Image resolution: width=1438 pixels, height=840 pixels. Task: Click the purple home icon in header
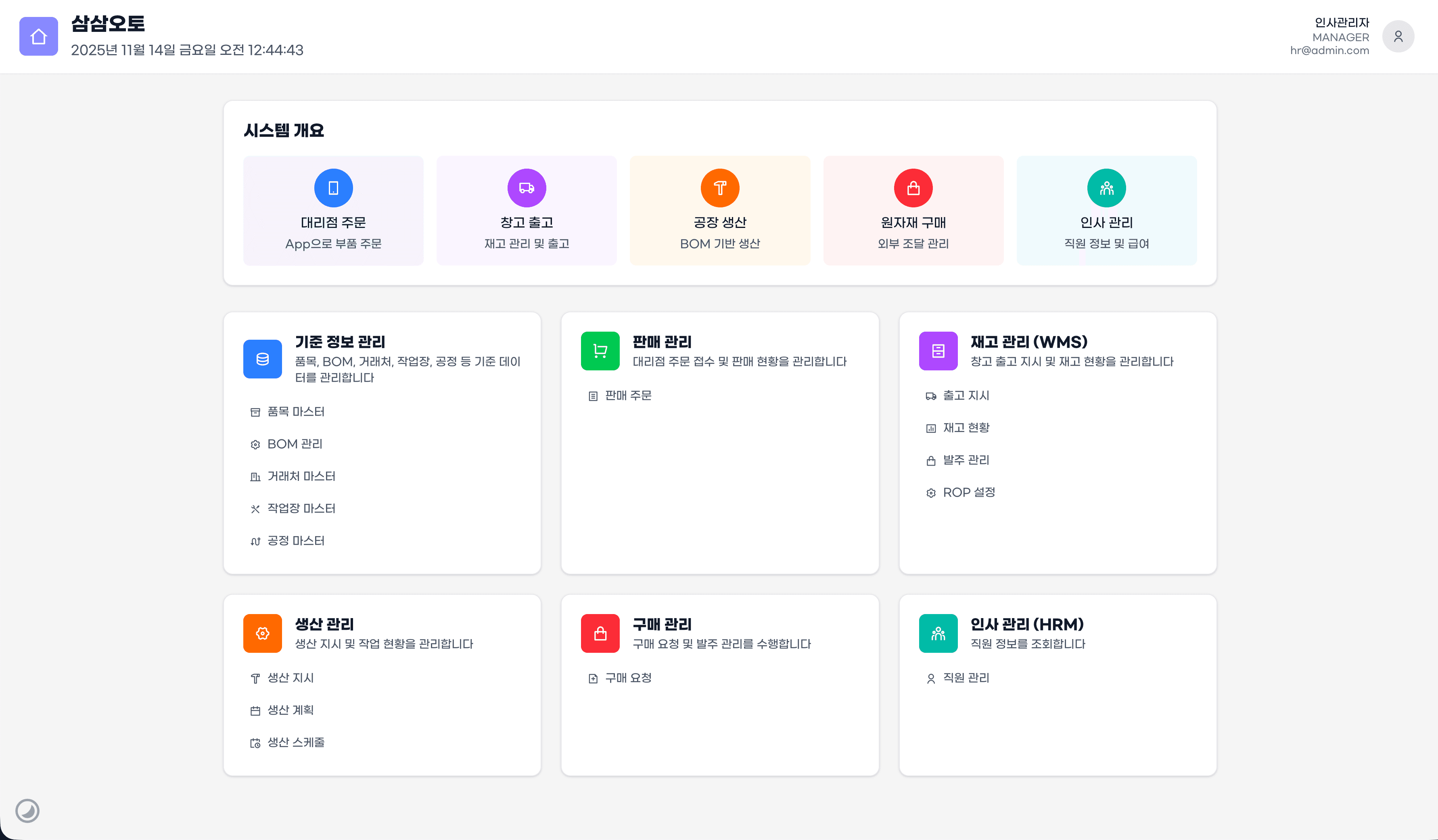click(x=38, y=37)
